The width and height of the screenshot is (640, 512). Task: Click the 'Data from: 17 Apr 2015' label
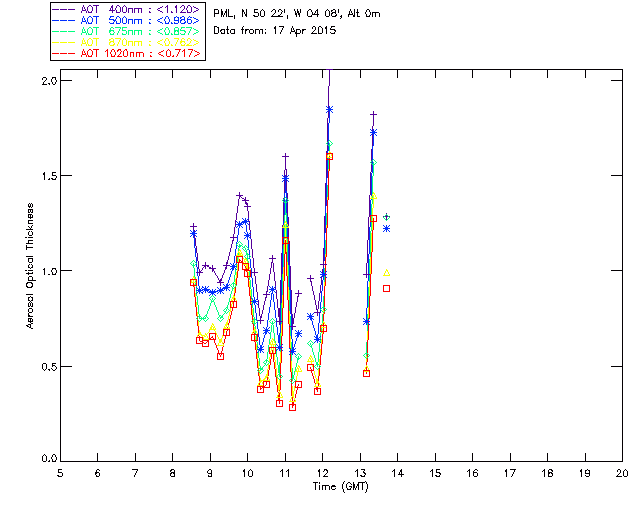(x=275, y=31)
